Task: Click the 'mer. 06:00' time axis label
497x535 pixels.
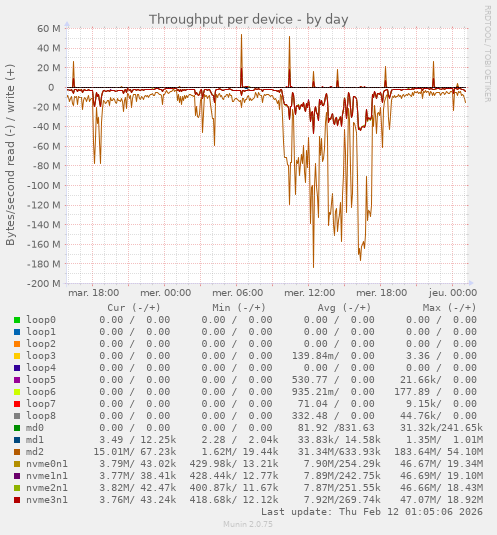Action: click(x=238, y=293)
